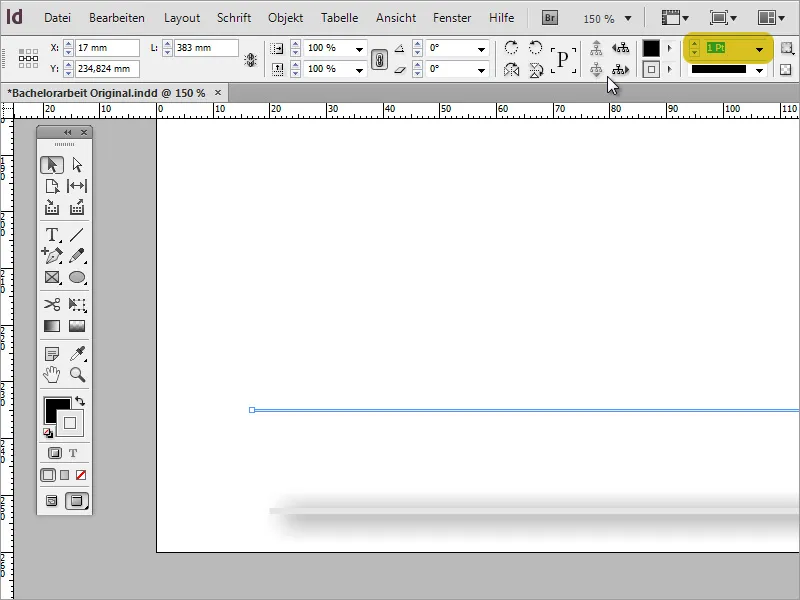The width and height of the screenshot is (800, 600).
Task: Select Bachelorarbeit Original.indd document tab
Action: pyautogui.click(x=106, y=93)
